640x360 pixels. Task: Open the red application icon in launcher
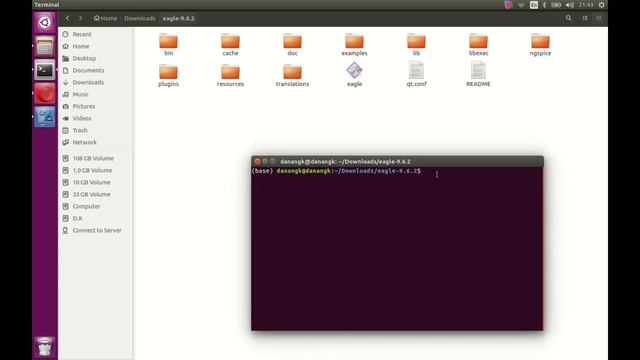coord(44,93)
